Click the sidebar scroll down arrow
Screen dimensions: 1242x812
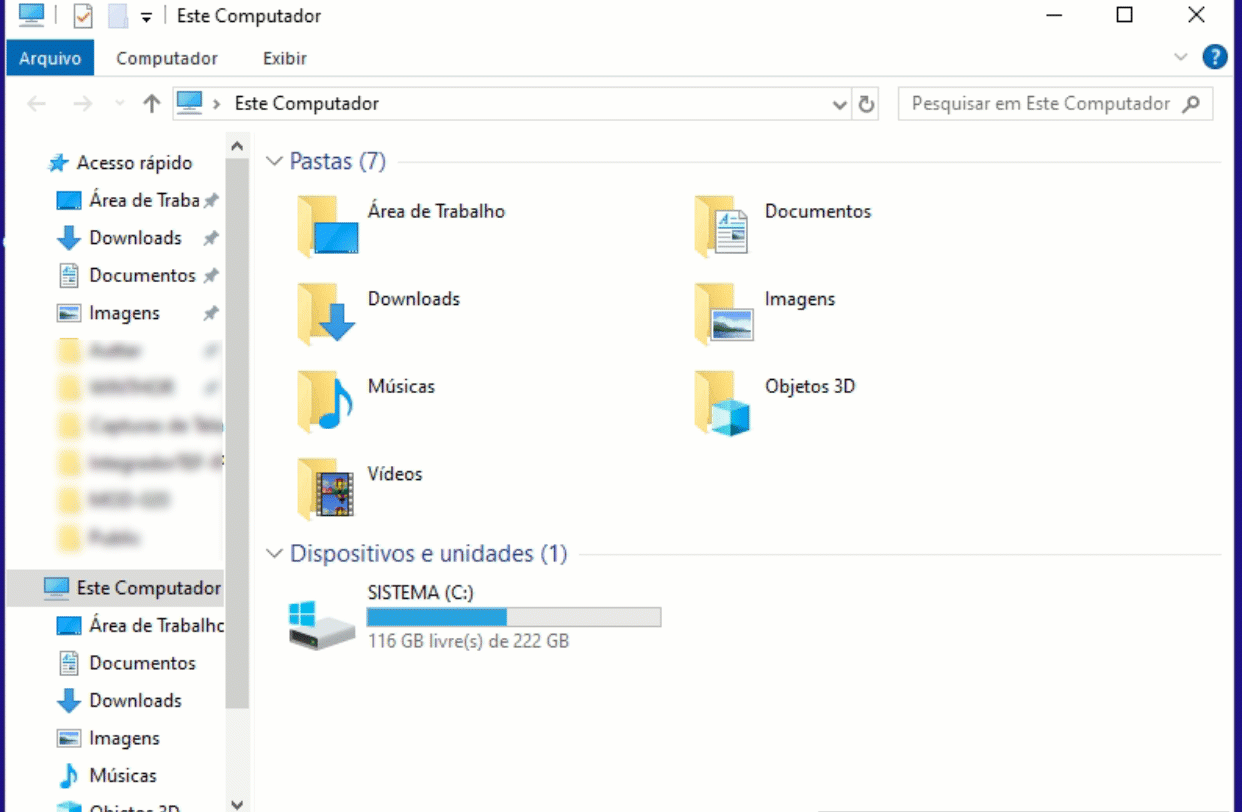tap(236, 803)
